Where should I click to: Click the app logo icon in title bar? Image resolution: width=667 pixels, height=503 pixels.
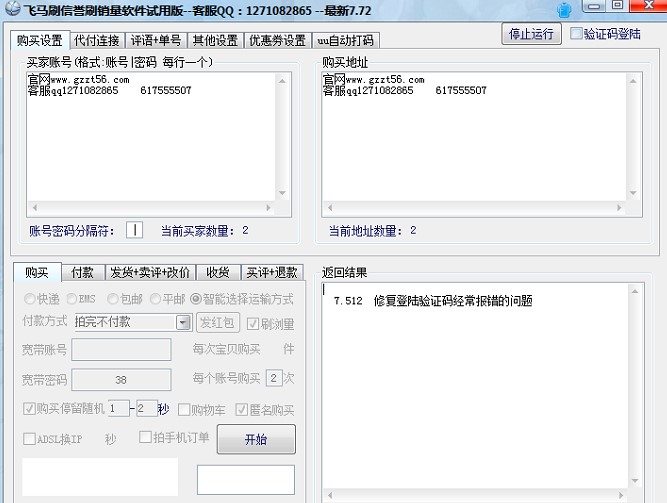click(12, 8)
